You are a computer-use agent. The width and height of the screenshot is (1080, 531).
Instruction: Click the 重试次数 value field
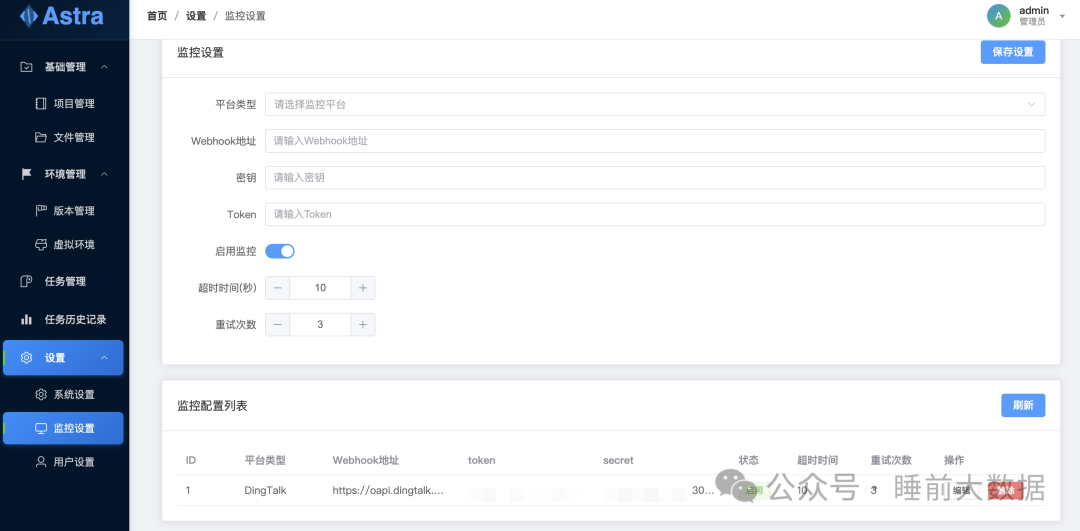pos(320,324)
